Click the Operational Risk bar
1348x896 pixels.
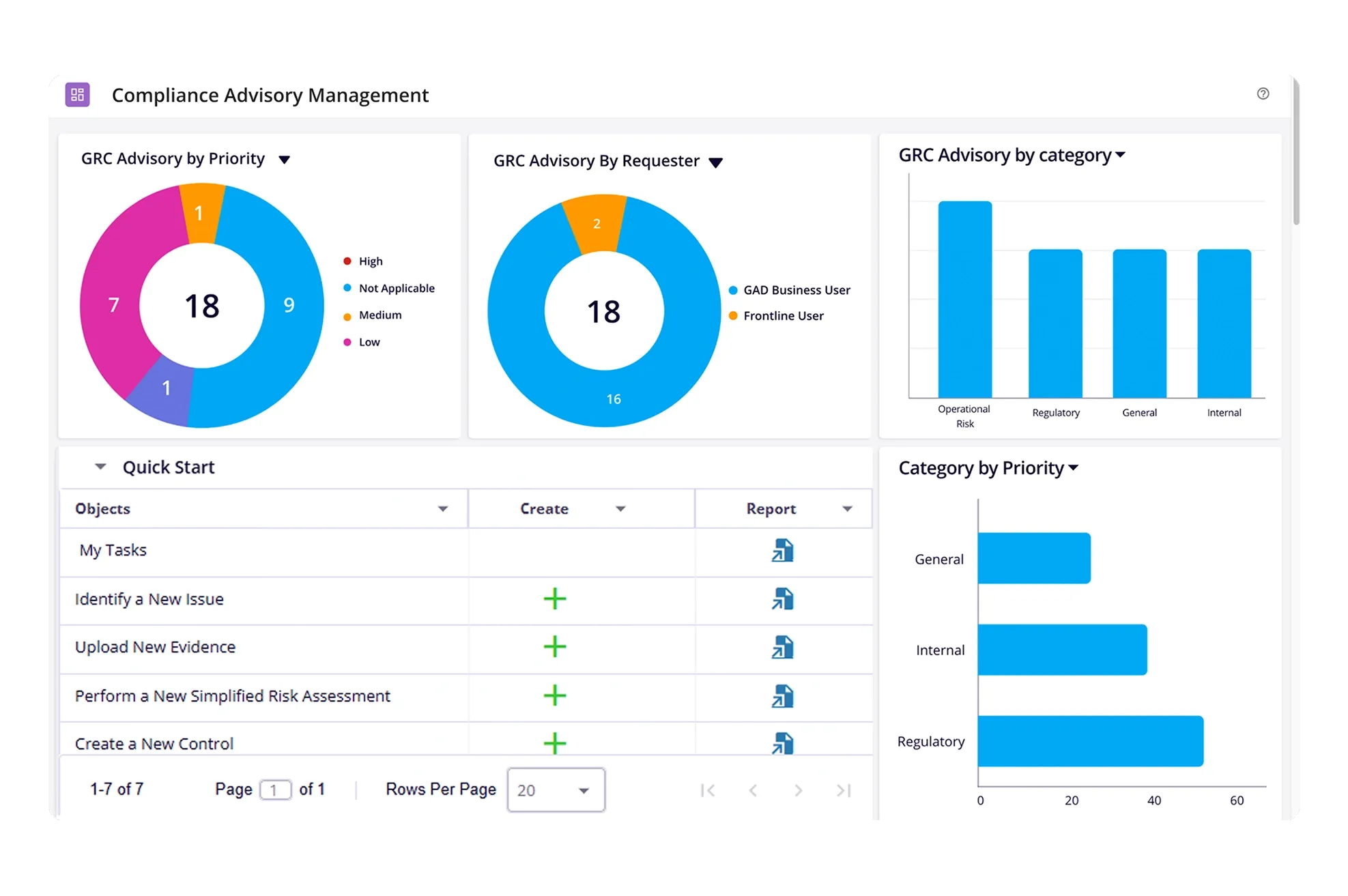click(964, 300)
